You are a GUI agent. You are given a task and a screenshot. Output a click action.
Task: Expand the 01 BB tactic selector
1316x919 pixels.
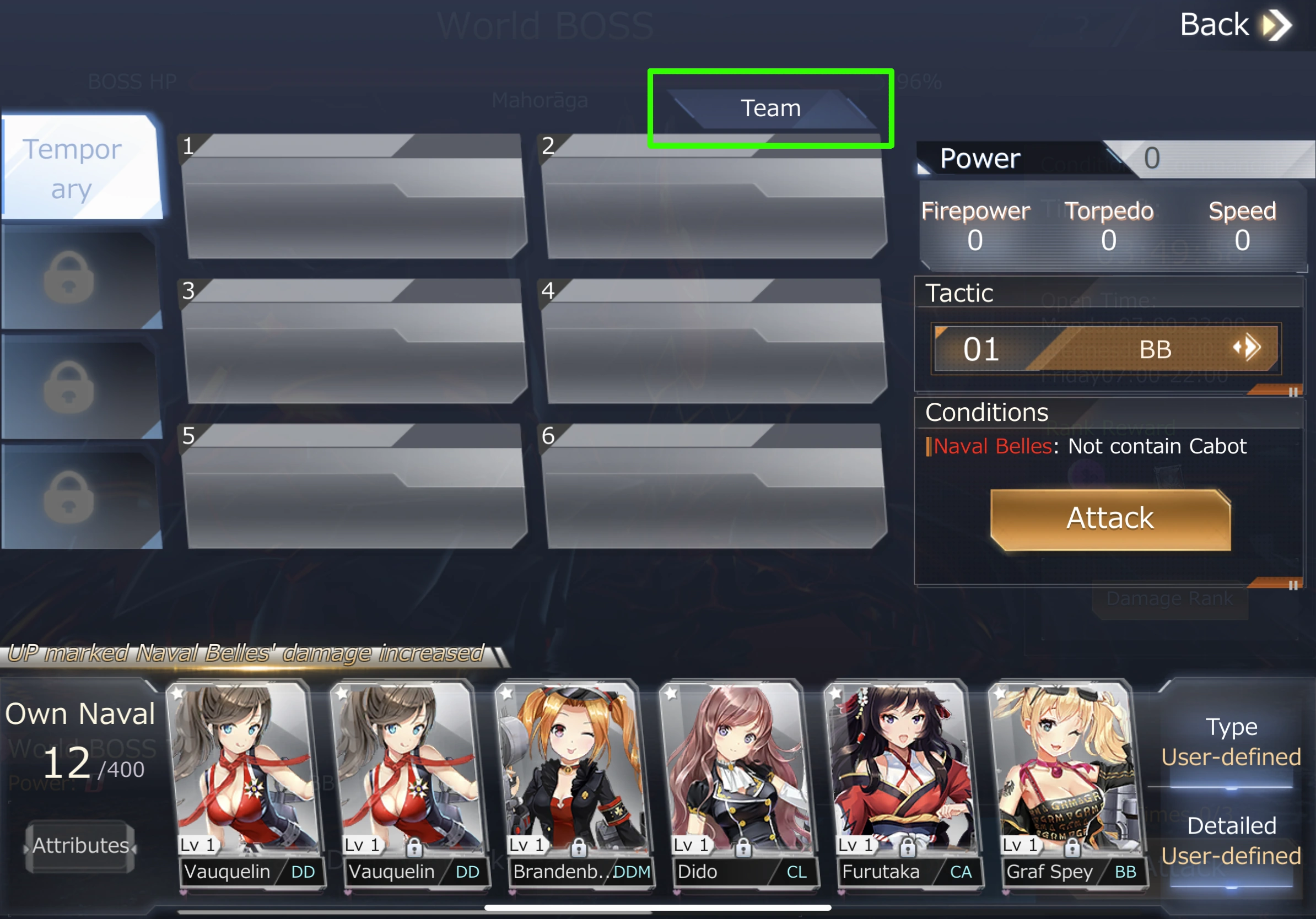(x=1105, y=348)
